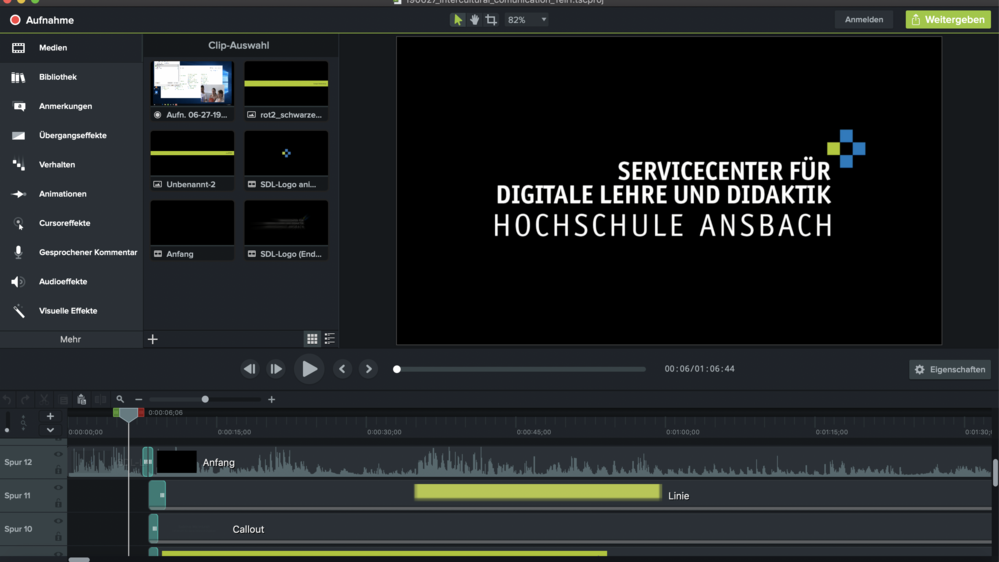Open the Audioeffekte tab
This screenshot has width=999, height=562.
[71, 282]
